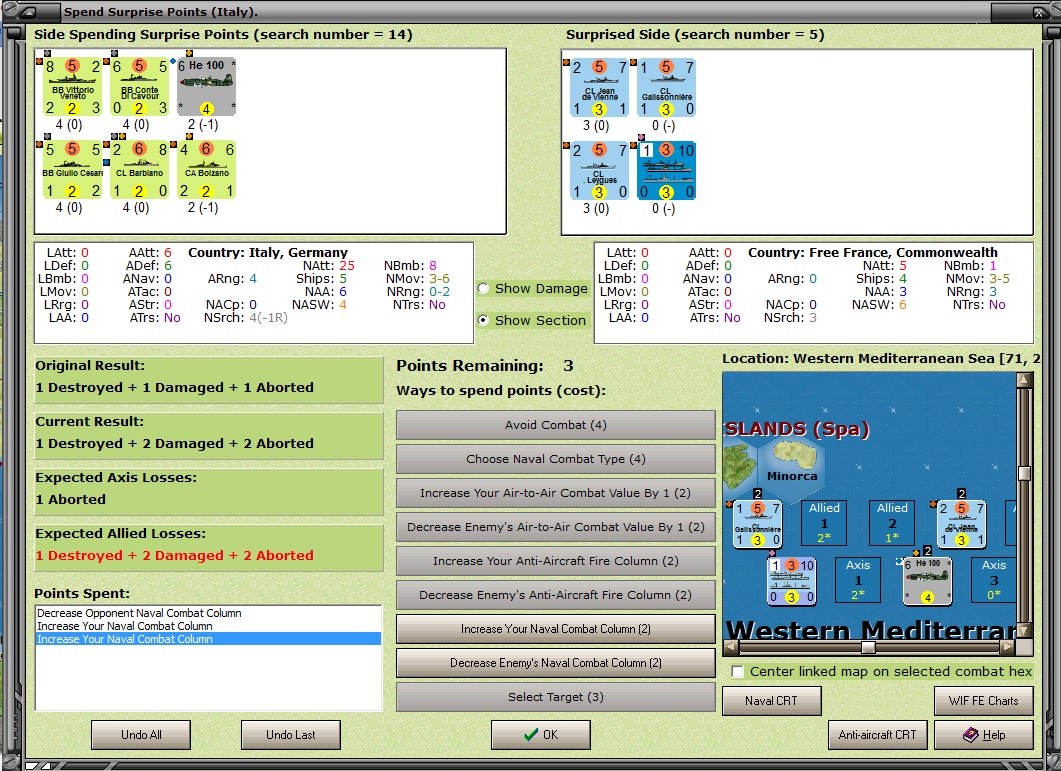Click the Galissonnière counter on the map
The width and height of the screenshot is (1061, 771).
758,524
